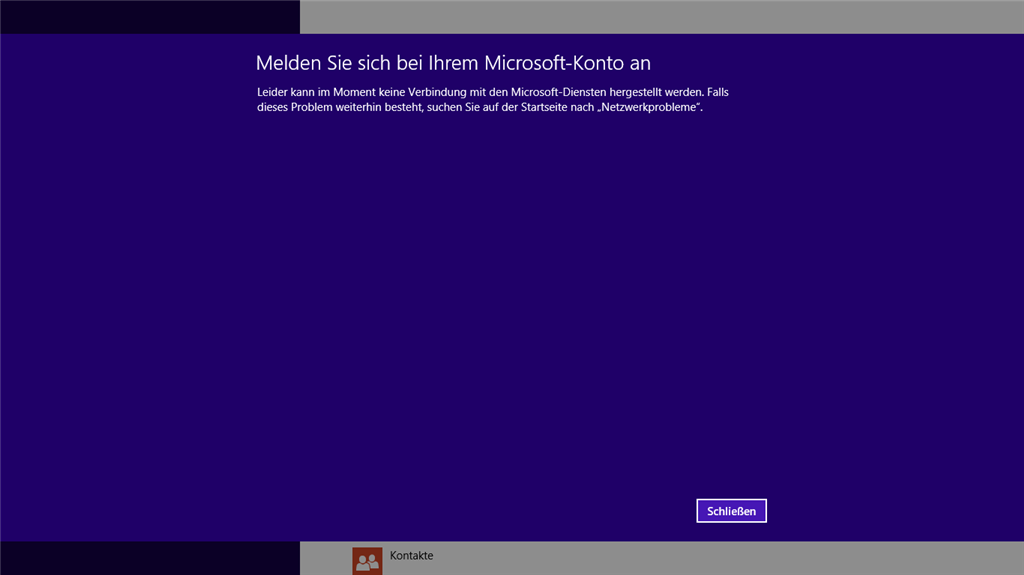This screenshot has width=1024, height=575.
Task: Select the Kontakte label text
Action: tap(411, 555)
